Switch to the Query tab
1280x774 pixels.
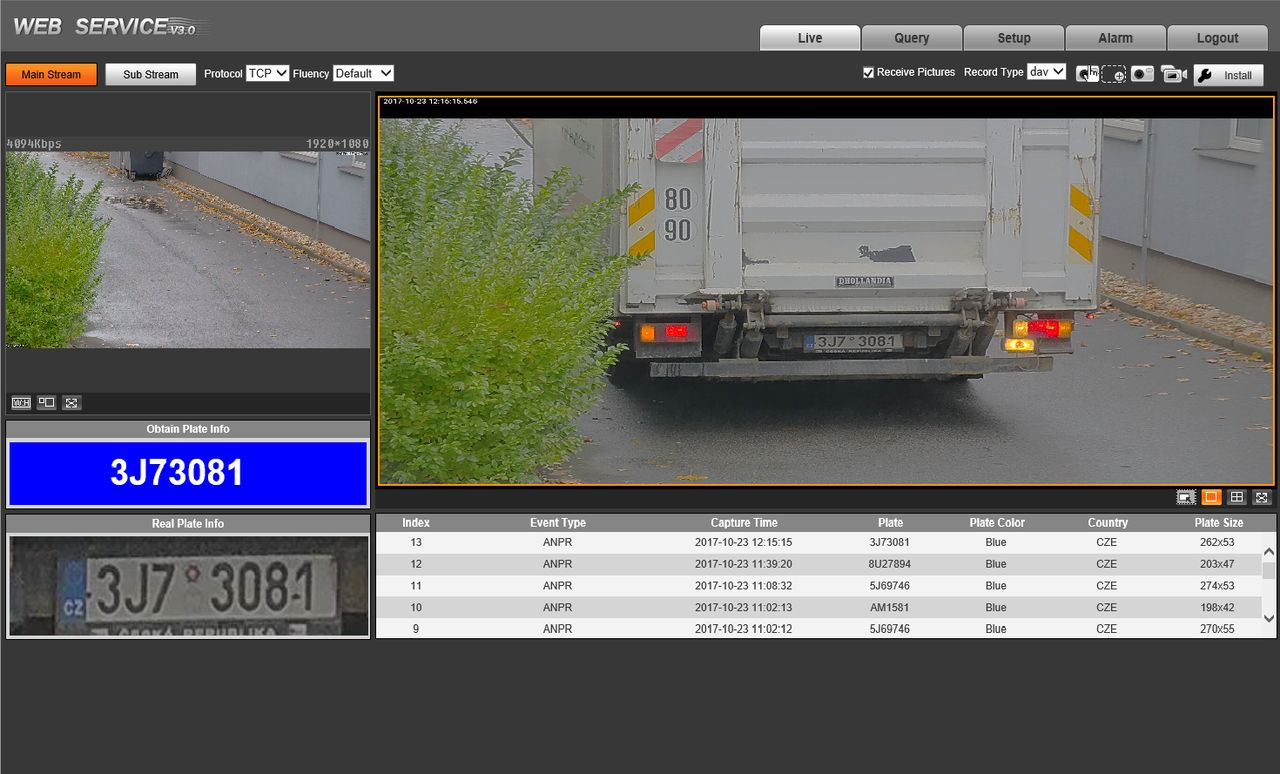(x=911, y=38)
